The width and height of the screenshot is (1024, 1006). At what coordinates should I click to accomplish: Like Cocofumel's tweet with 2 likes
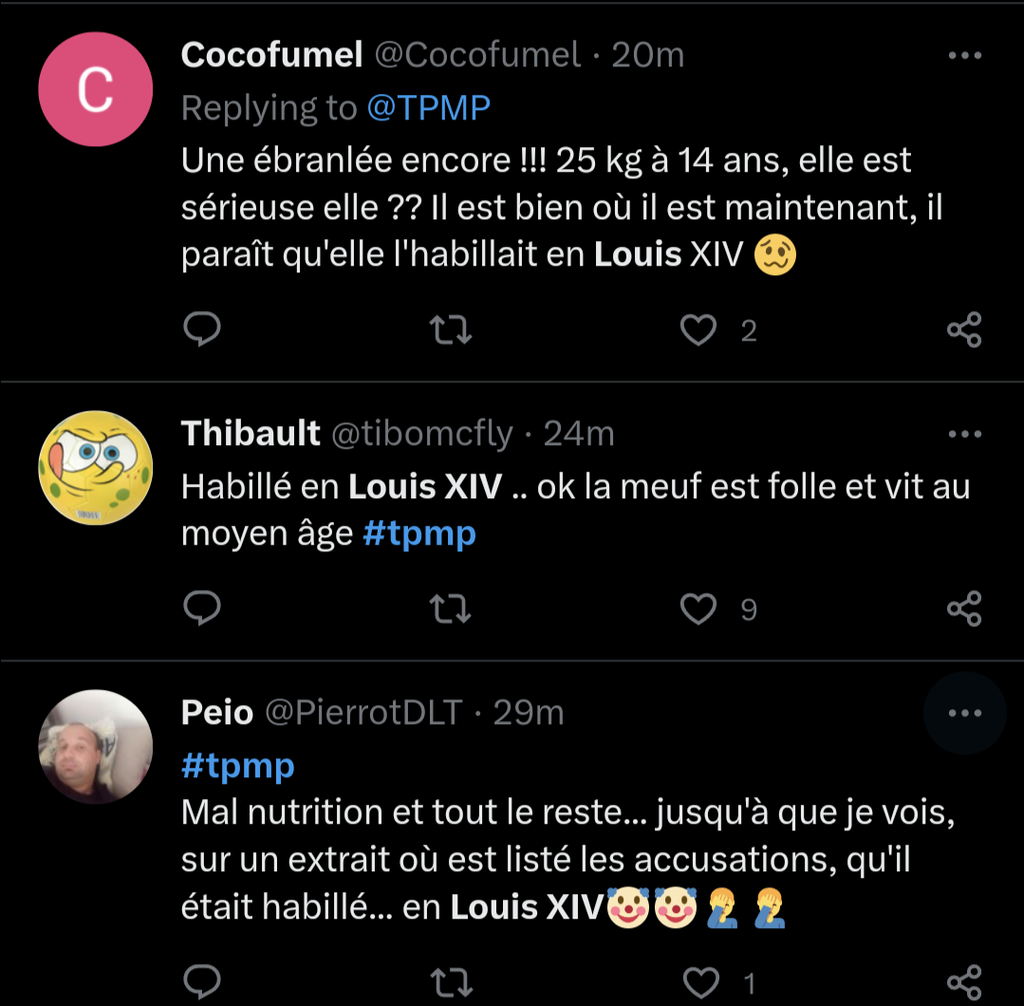[698, 330]
